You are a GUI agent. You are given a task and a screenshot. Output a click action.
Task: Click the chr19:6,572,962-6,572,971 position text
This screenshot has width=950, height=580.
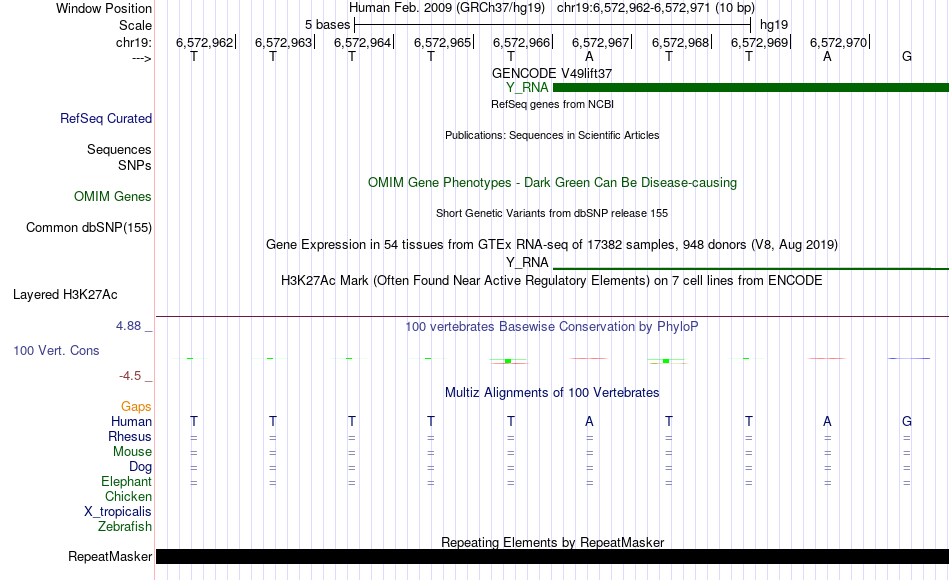(656, 8)
